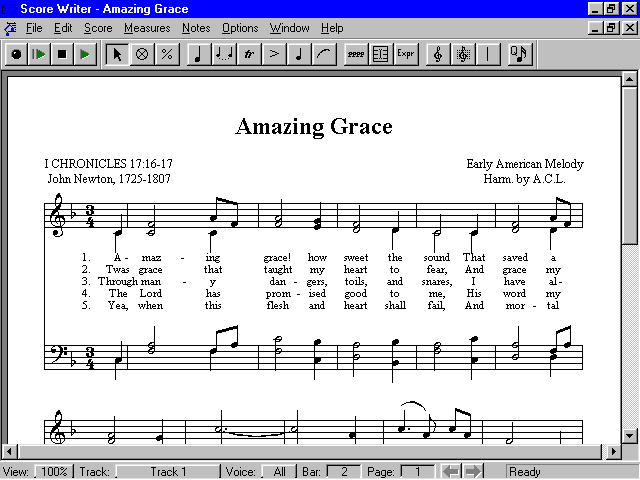Image resolution: width=640 pixels, height=480 pixels.
Task: Select the treble clef tool
Action: tap(438, 54)
